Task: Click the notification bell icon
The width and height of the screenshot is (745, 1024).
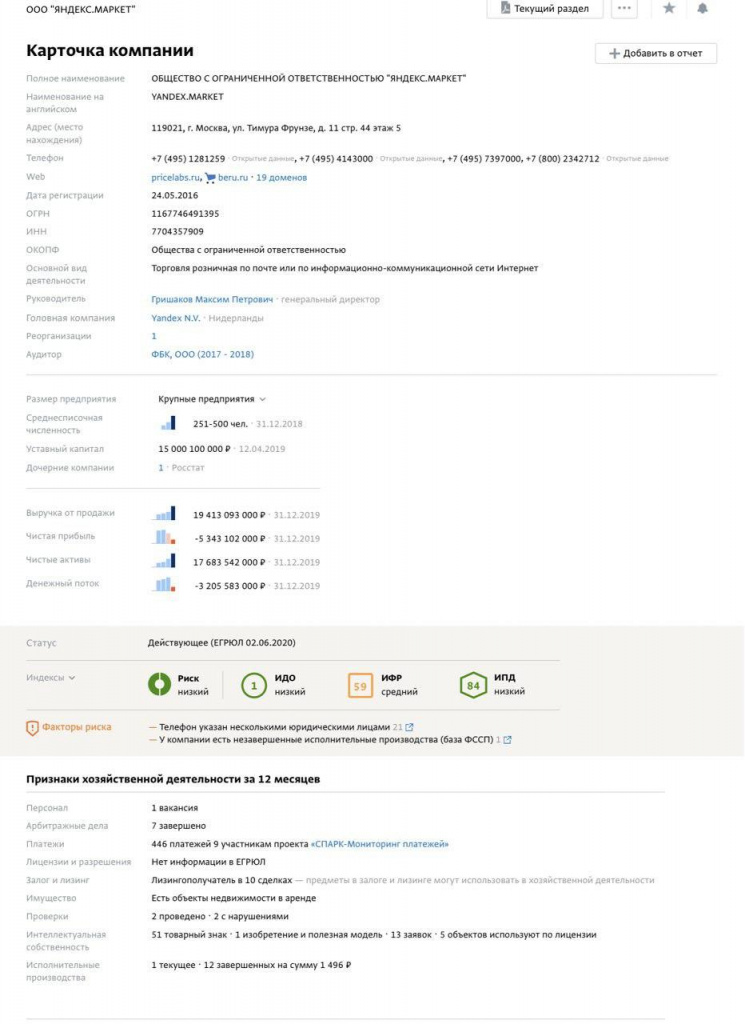Action: tap(703, 8)
